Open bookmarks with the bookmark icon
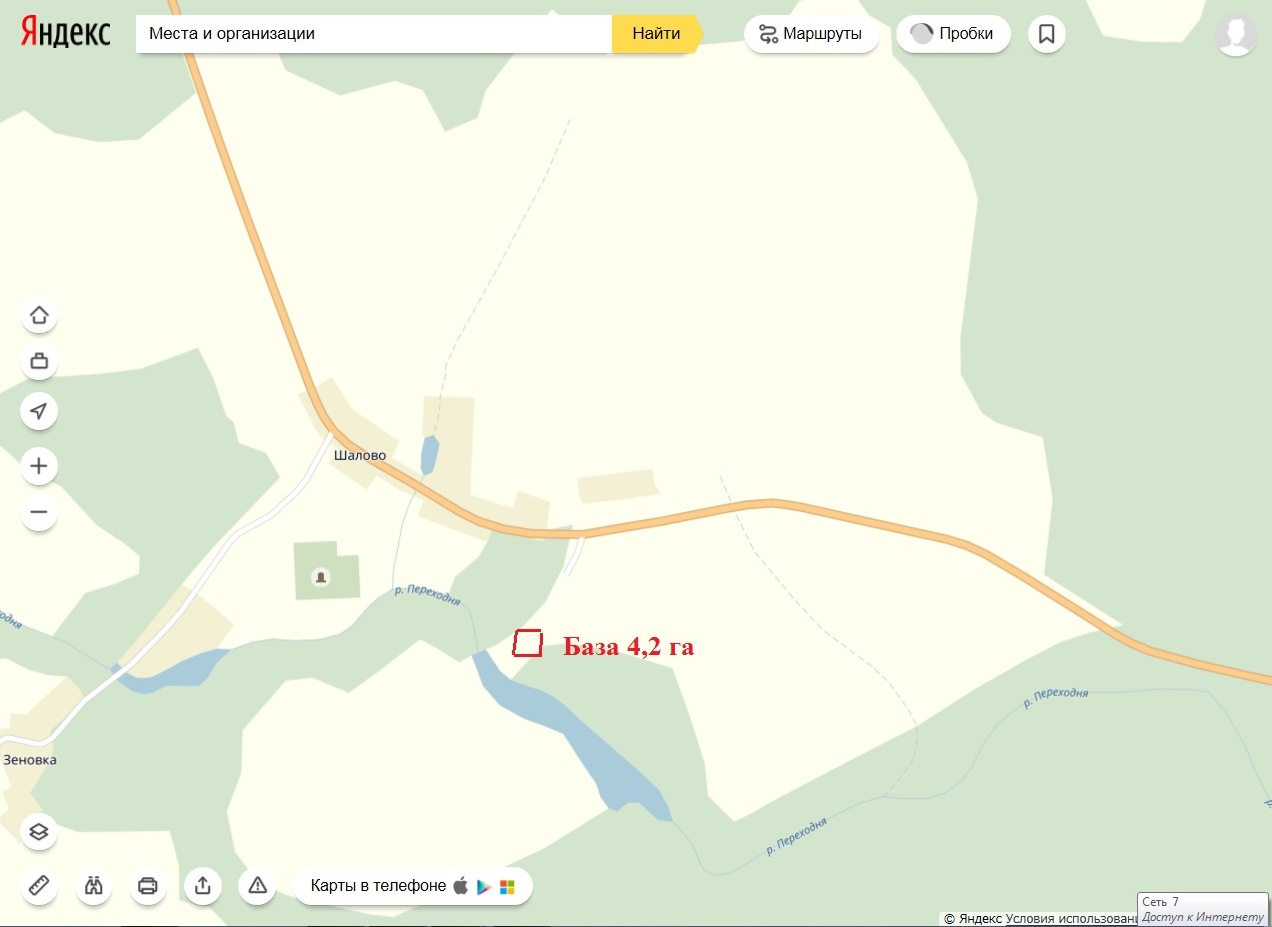 click(1047, 34)
